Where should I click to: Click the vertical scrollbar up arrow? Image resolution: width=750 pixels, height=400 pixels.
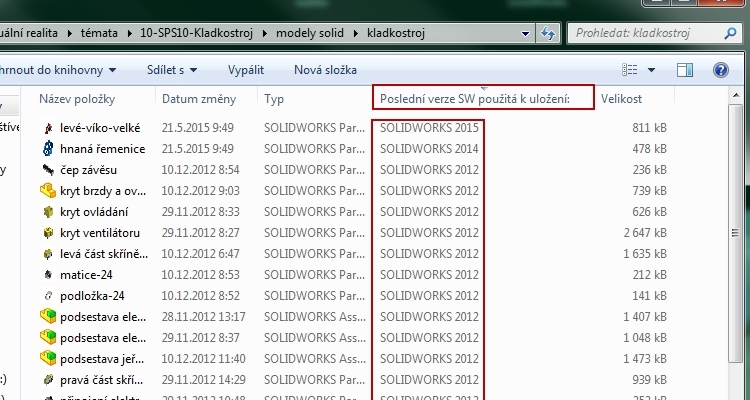tap(736, 96)
